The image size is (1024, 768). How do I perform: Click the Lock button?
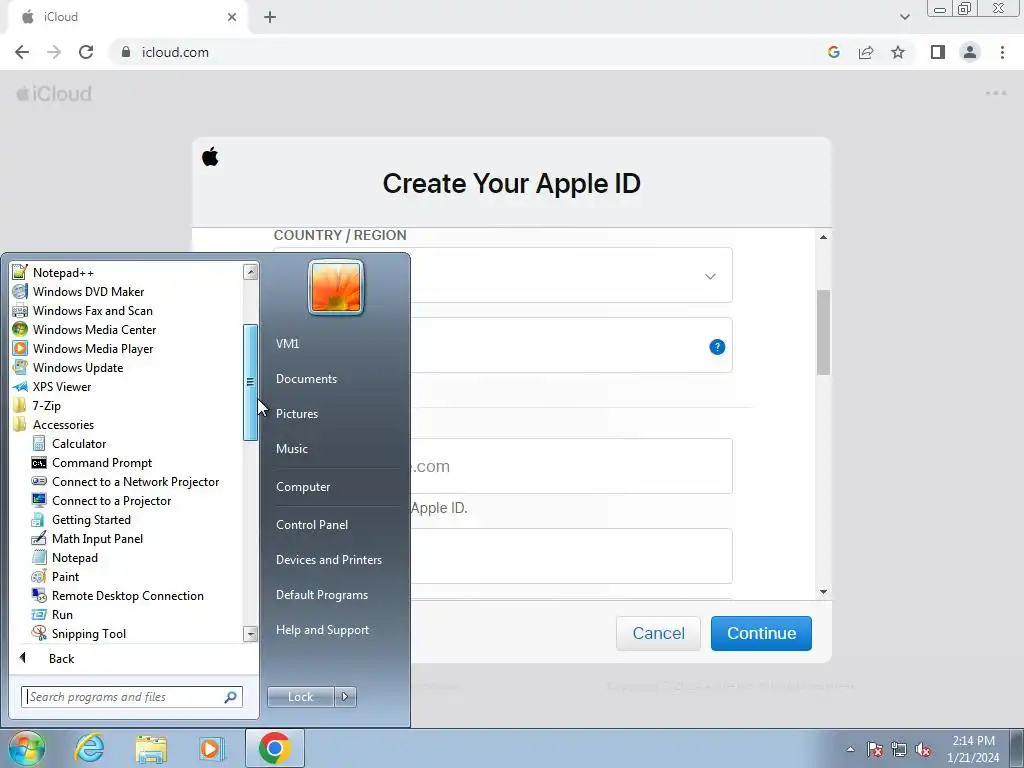tap(300, 697)
